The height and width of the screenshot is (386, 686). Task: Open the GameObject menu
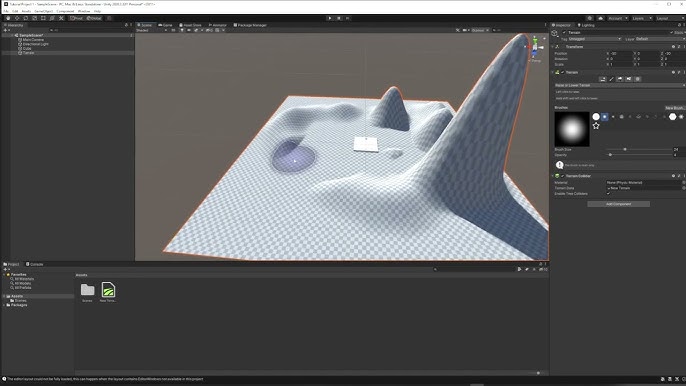click(43, 11)
